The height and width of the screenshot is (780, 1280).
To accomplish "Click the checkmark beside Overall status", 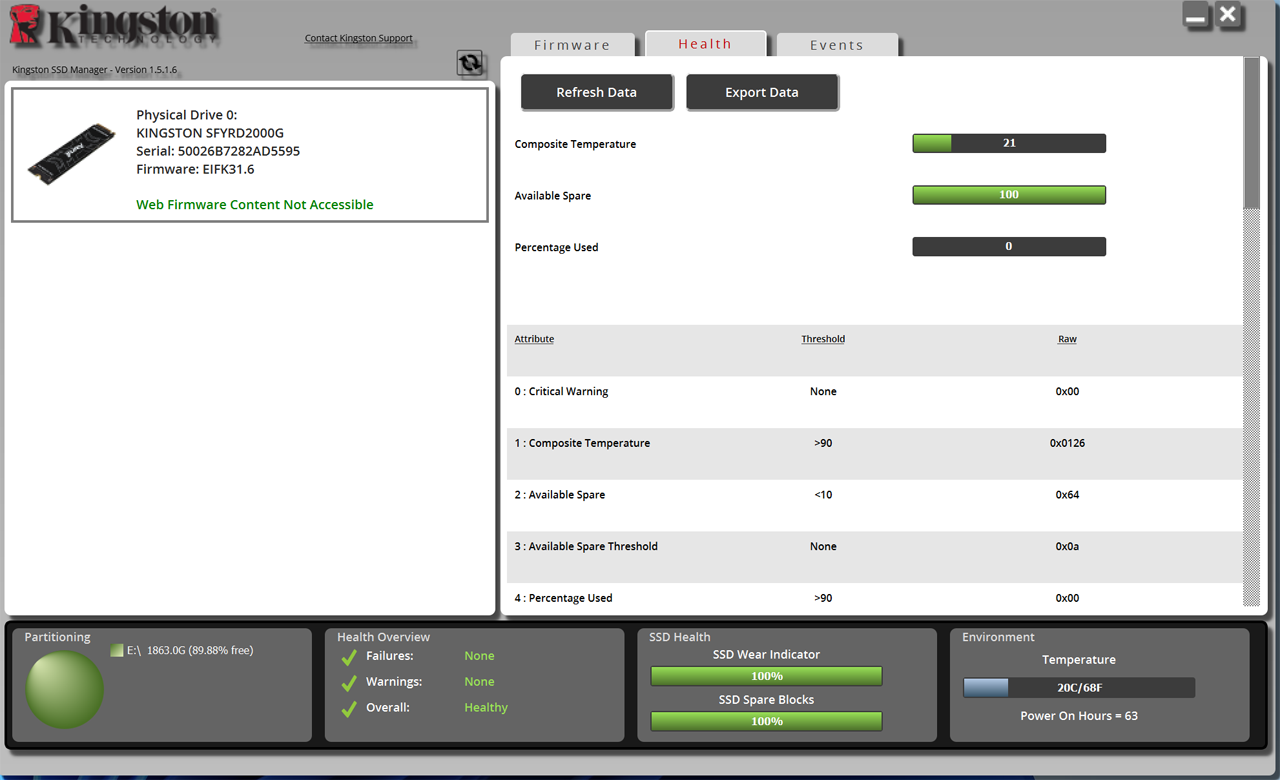I will (x=348, y=707).
